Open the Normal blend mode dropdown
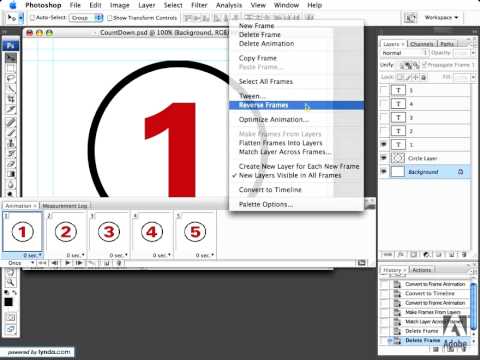The height and width of the screenshot is (360, 480). 404,53
